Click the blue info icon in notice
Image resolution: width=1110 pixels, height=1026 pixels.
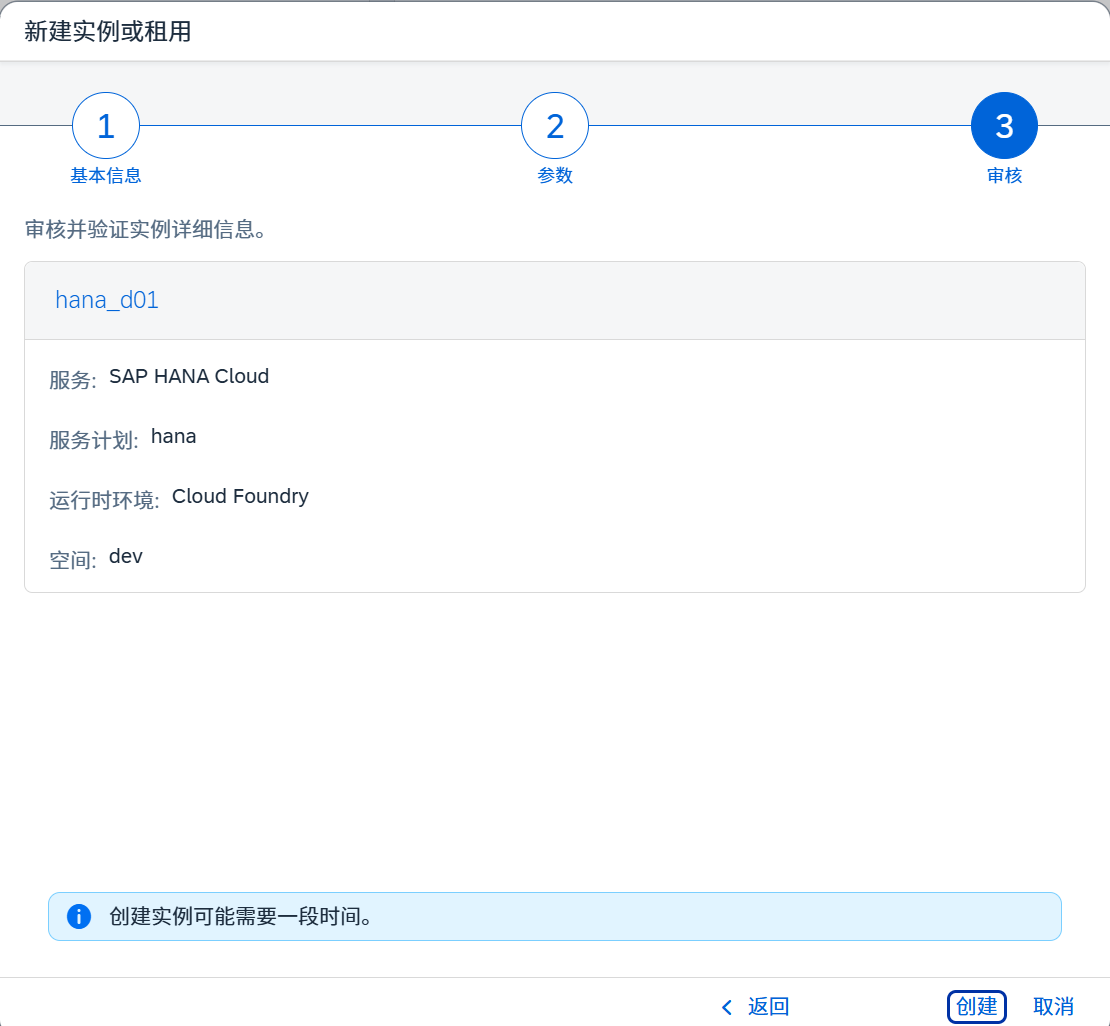(x=79, y=916)
